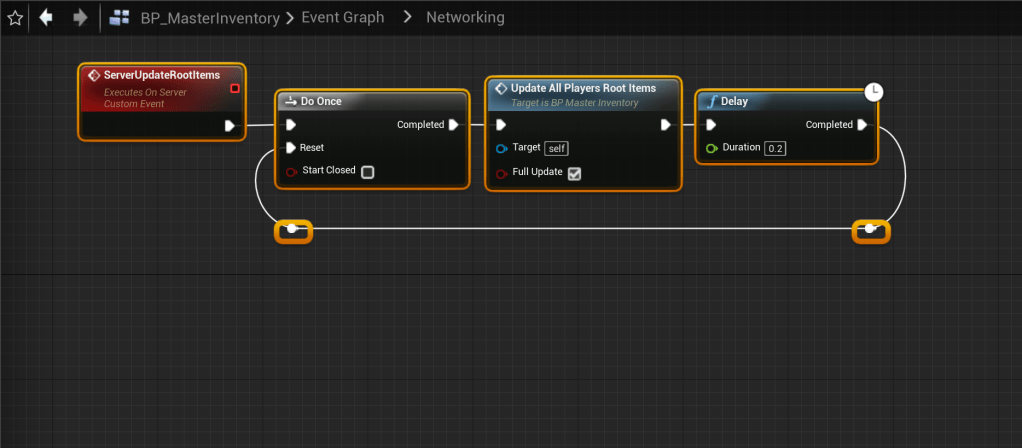Select the left reroute node
The image size is (1022, 448).
(x=292, y=230)
